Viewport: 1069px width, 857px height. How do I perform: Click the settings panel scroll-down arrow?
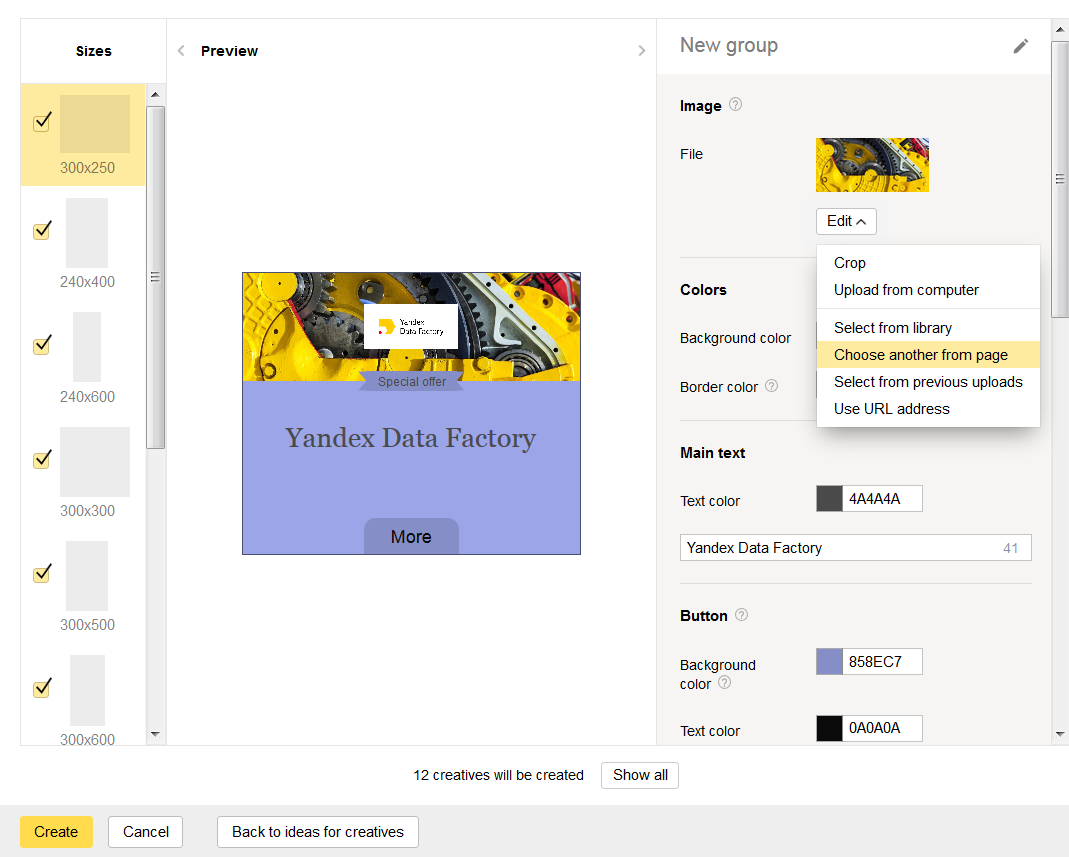[x=1060, y=734]
